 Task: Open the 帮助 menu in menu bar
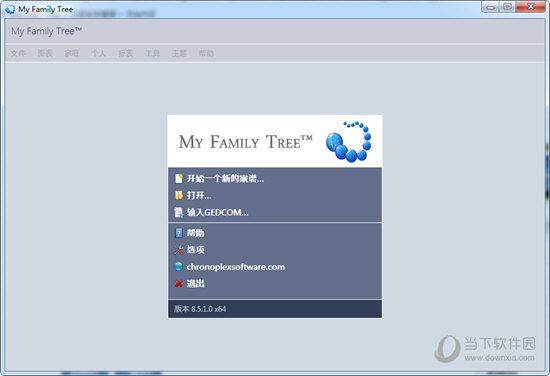click(206, 53)
